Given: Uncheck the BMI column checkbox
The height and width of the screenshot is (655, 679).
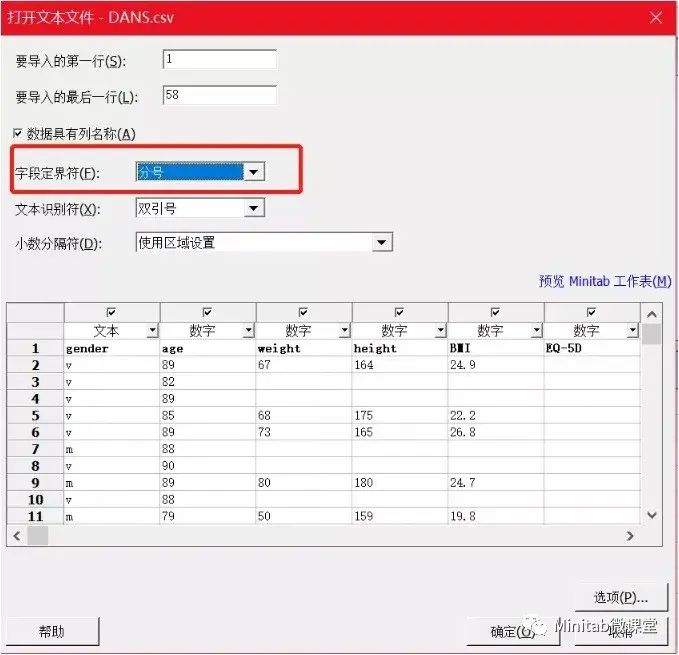Looking at the screenshot, I should pos(495,312).
